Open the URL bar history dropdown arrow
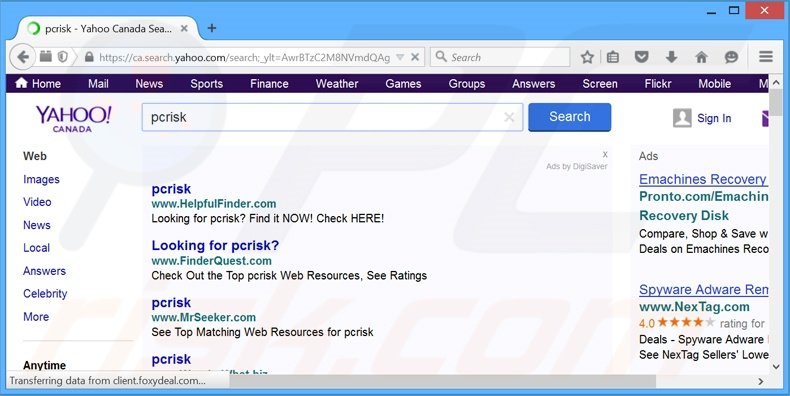This screenshot has width=790, height=396. coord(400,57)
